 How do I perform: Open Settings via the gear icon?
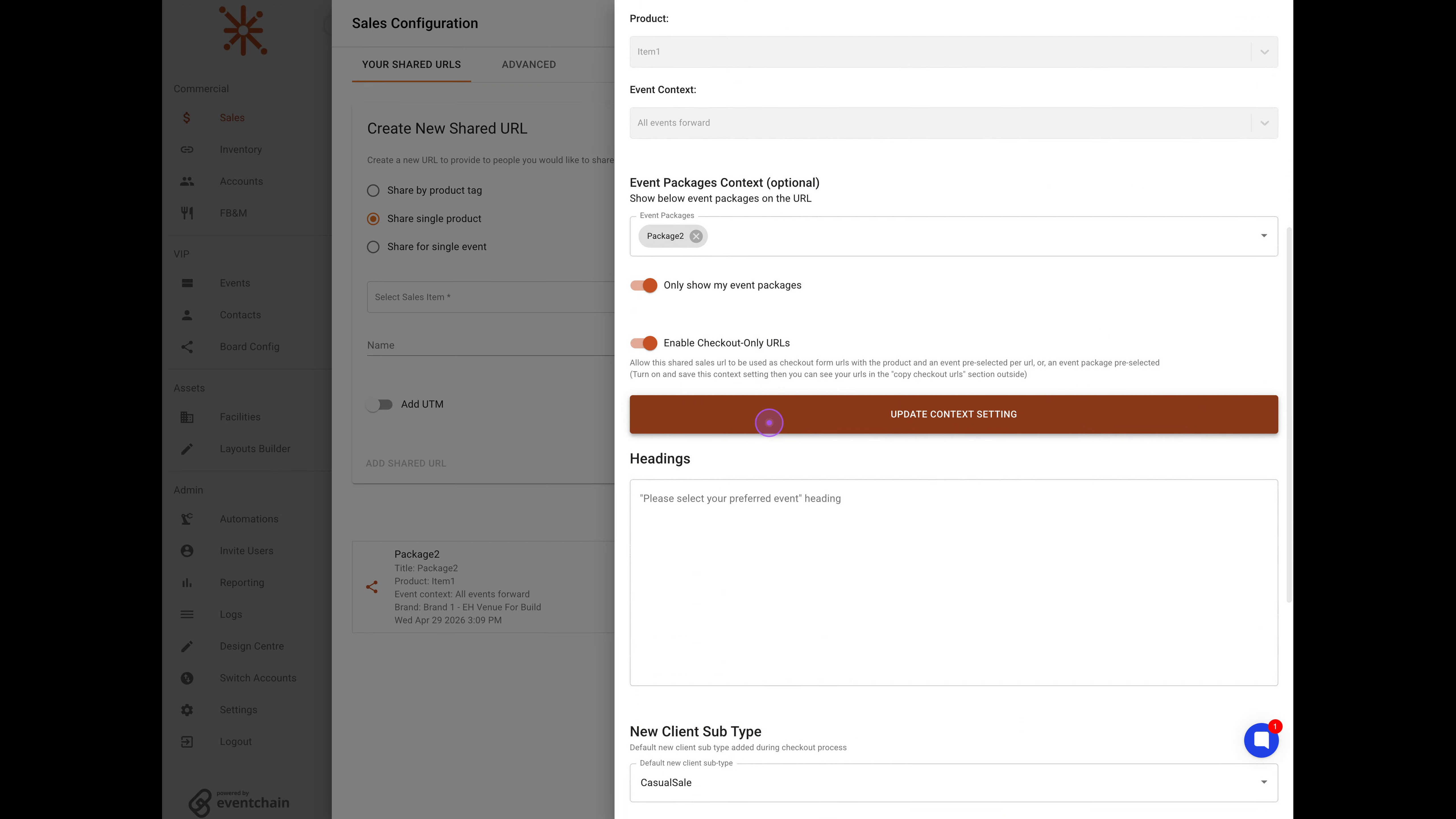point(187,710)
